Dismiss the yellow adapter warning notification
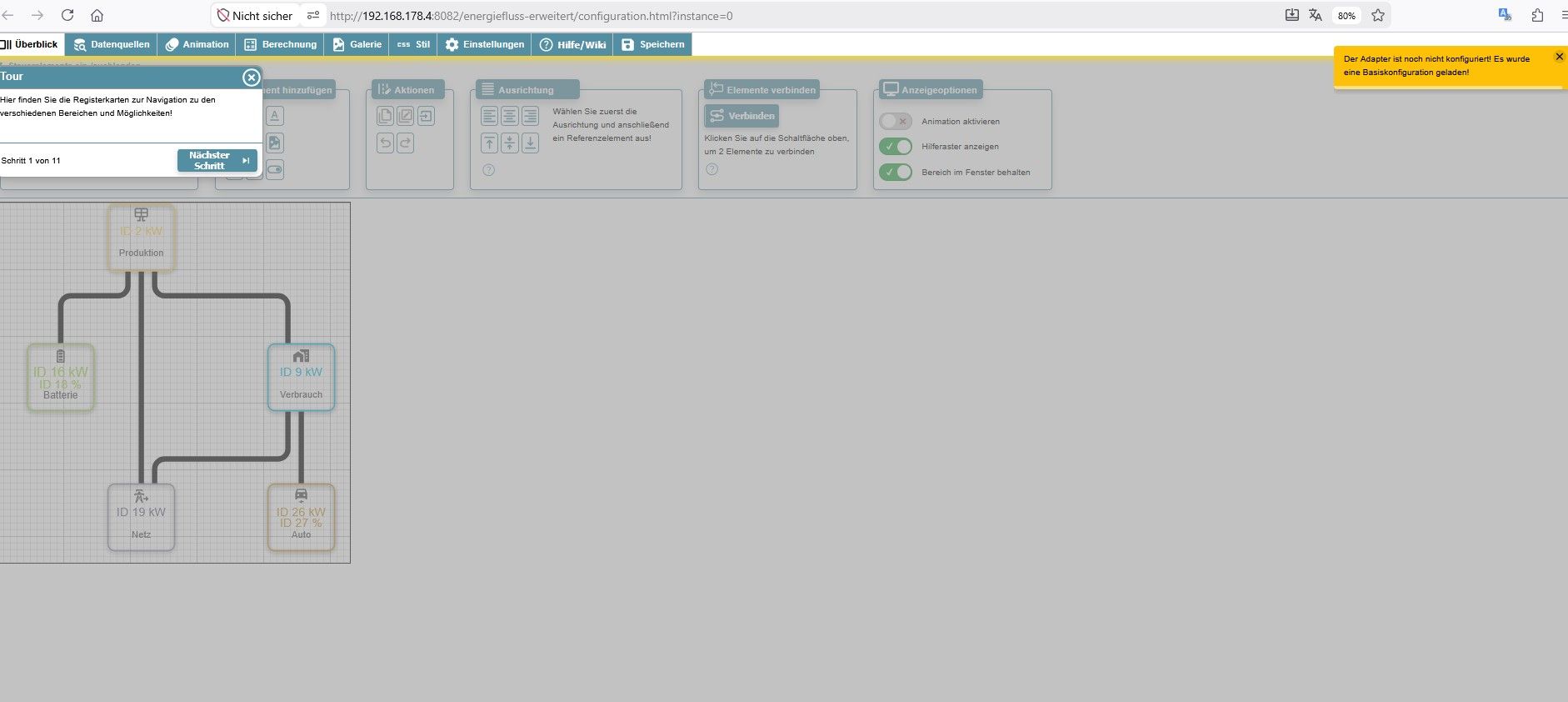Viewport: 1568px width, 702px height. click(x=1560, y=57)
